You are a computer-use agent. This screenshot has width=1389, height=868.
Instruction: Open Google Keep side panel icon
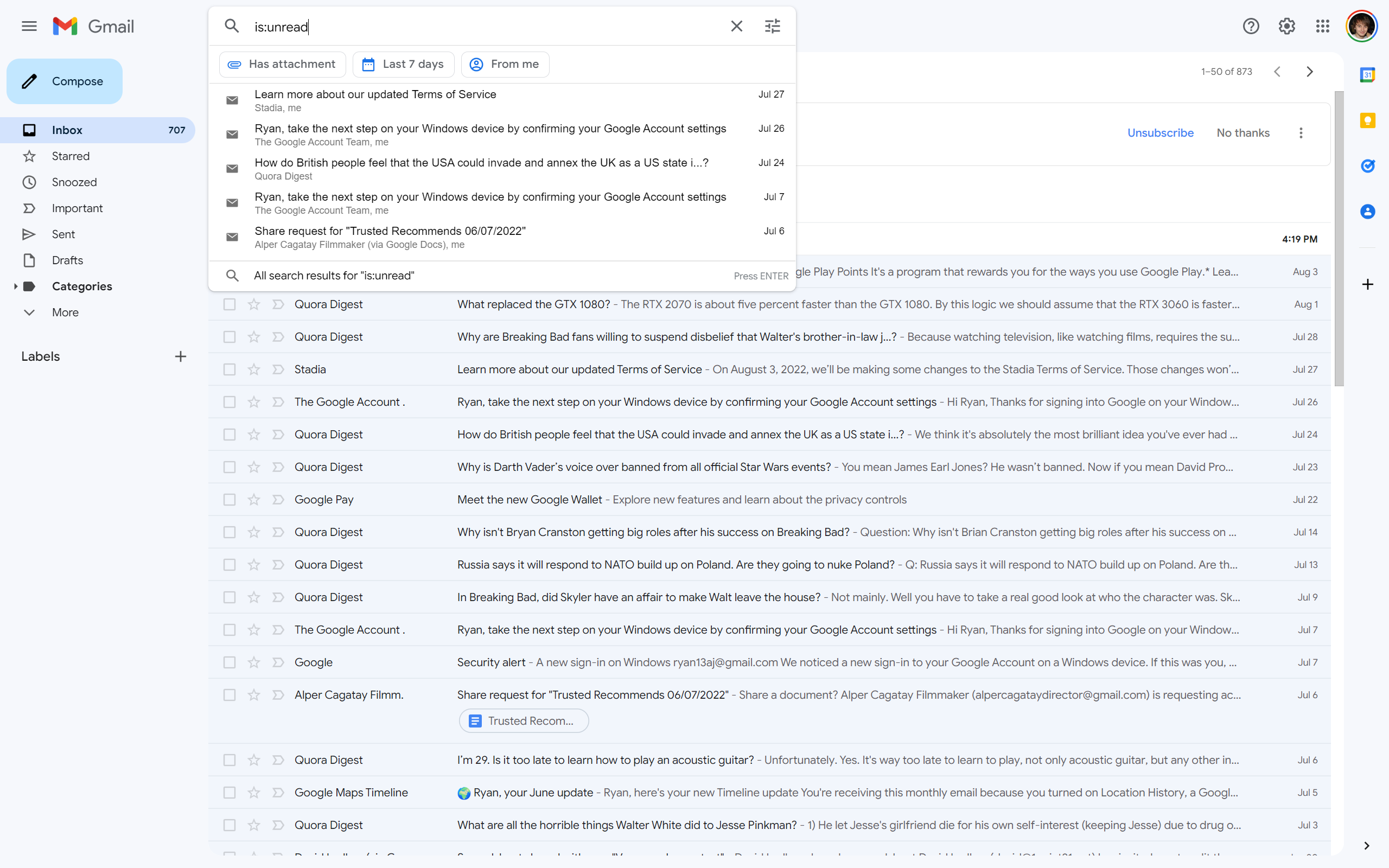click(x=1368, y=120)
